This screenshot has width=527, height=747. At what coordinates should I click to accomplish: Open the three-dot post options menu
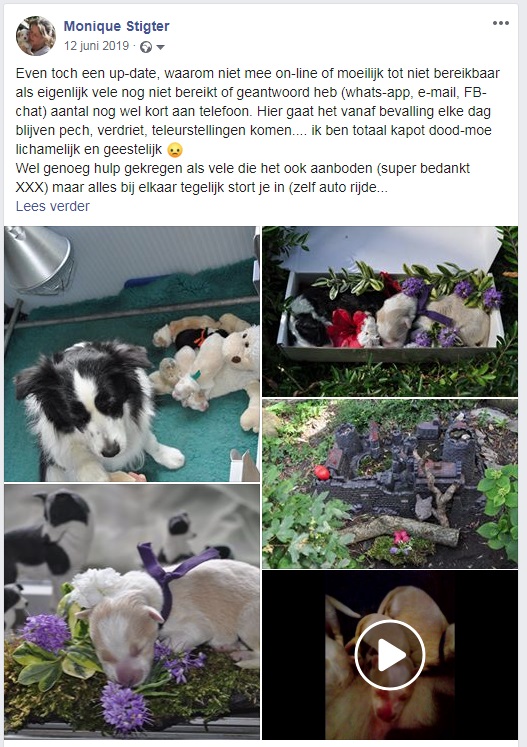(x=500, y=23)
